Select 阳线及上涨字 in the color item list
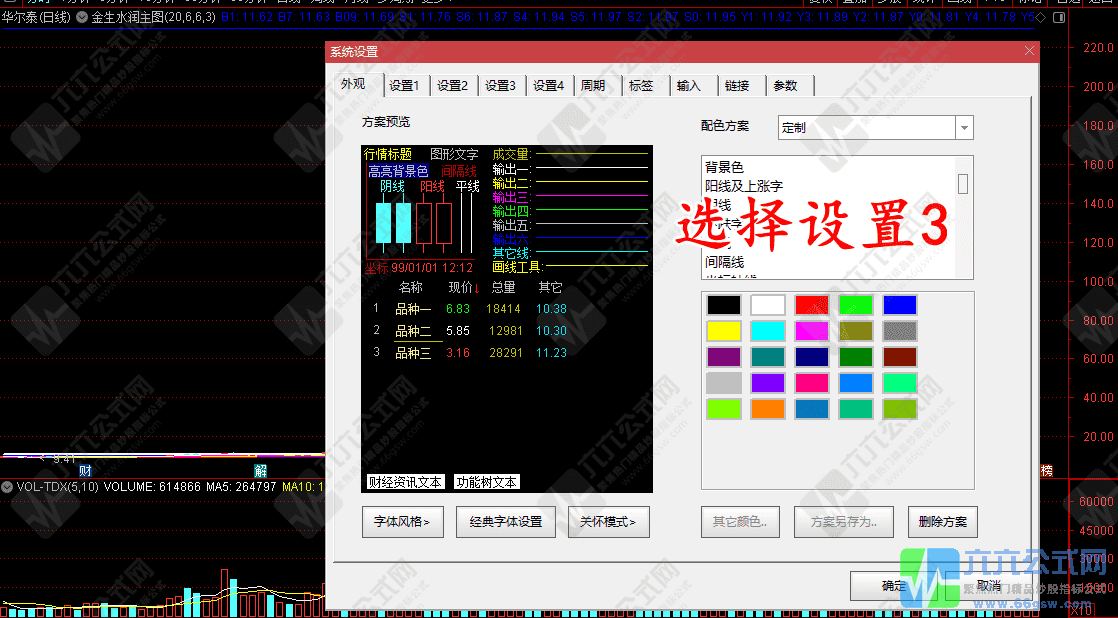The image size is (1118, 618). click(745, 183)
